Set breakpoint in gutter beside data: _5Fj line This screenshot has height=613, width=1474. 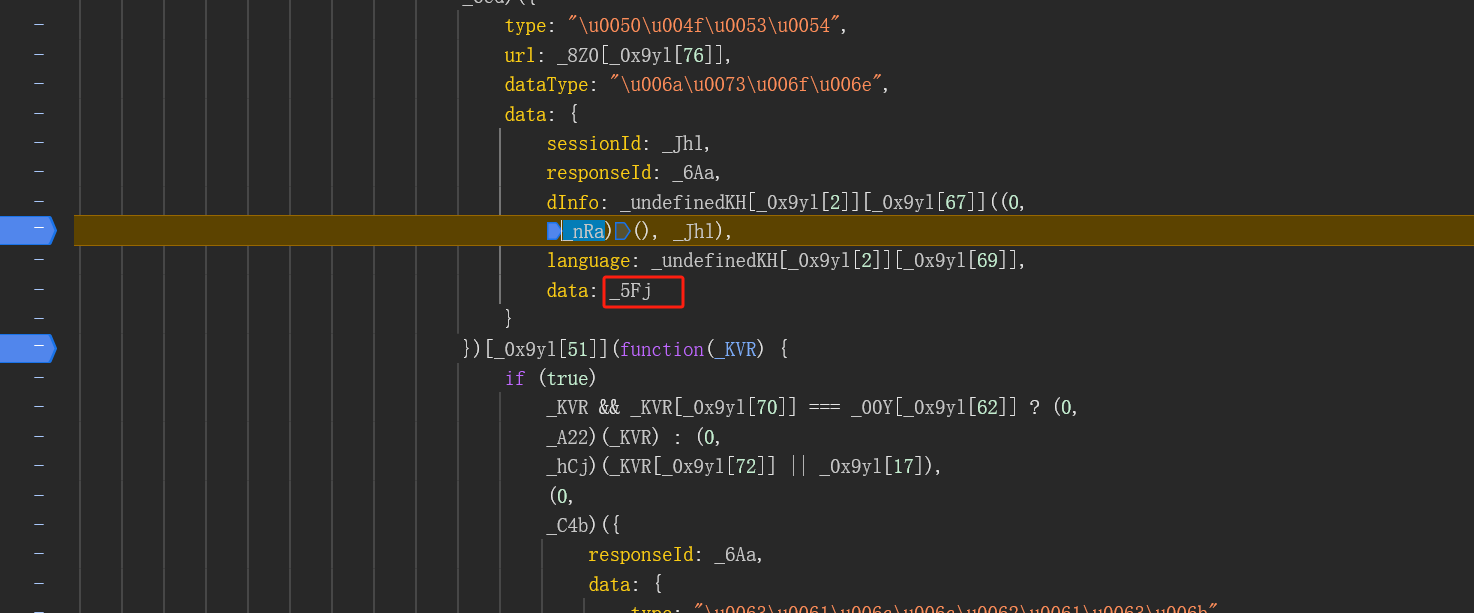point(39,290)
